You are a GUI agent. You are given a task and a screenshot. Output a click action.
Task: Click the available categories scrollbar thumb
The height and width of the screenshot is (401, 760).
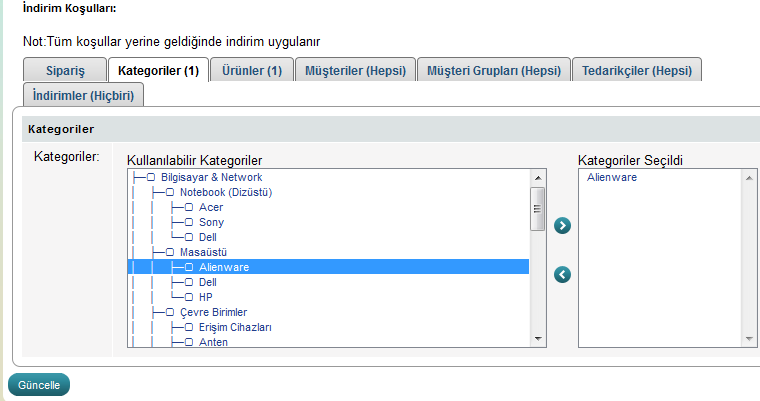tap(537, 209)
